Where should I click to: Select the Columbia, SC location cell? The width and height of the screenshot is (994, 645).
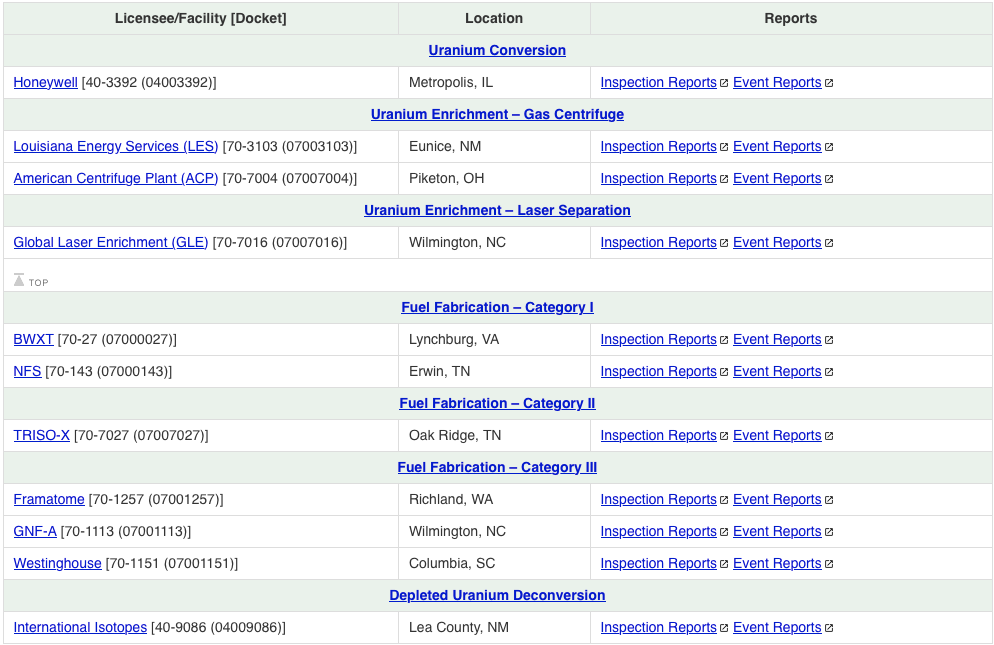pos(494,563)
